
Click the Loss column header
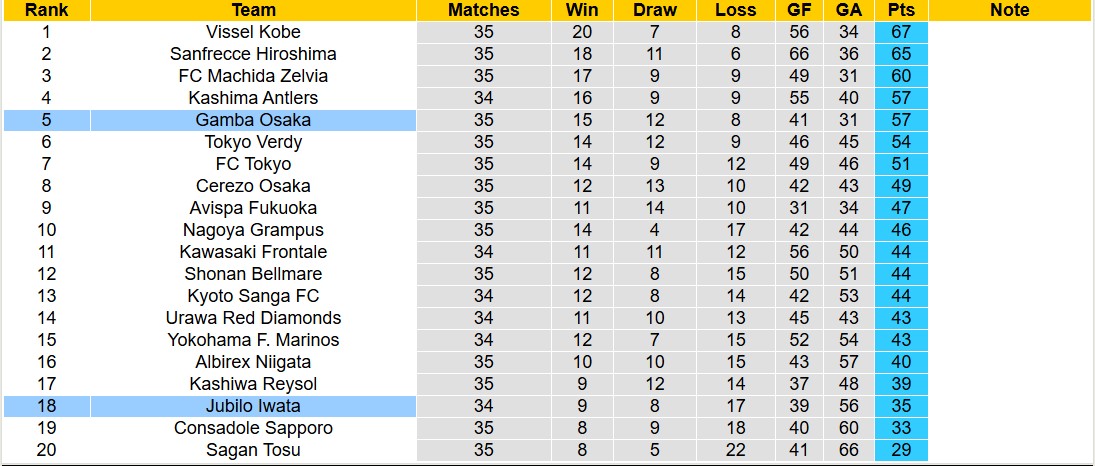736,10
